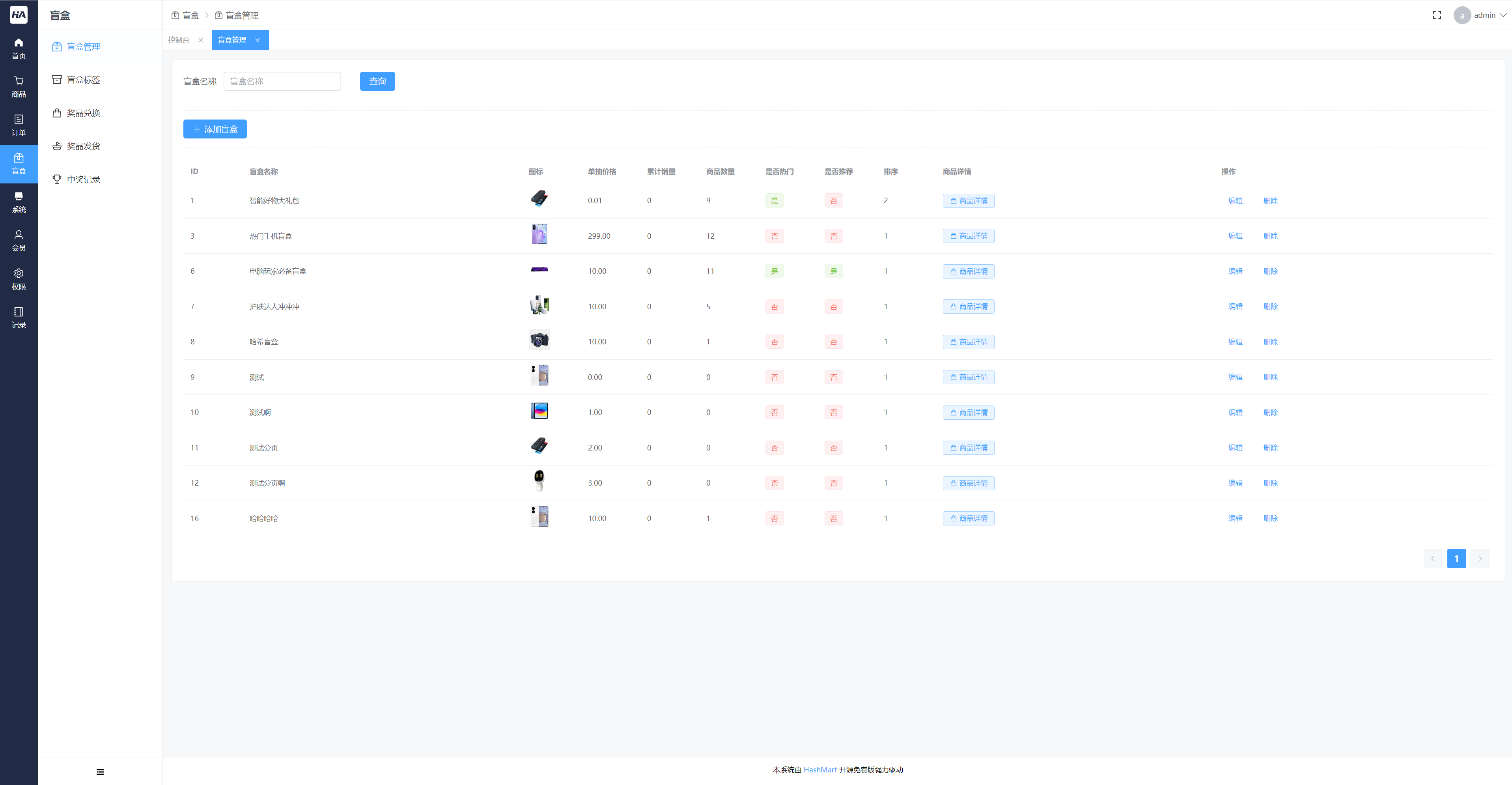The image size is (1512, 785).
Task: Close the 盲盒管理 tab
Action: click(x=257, y=40)
